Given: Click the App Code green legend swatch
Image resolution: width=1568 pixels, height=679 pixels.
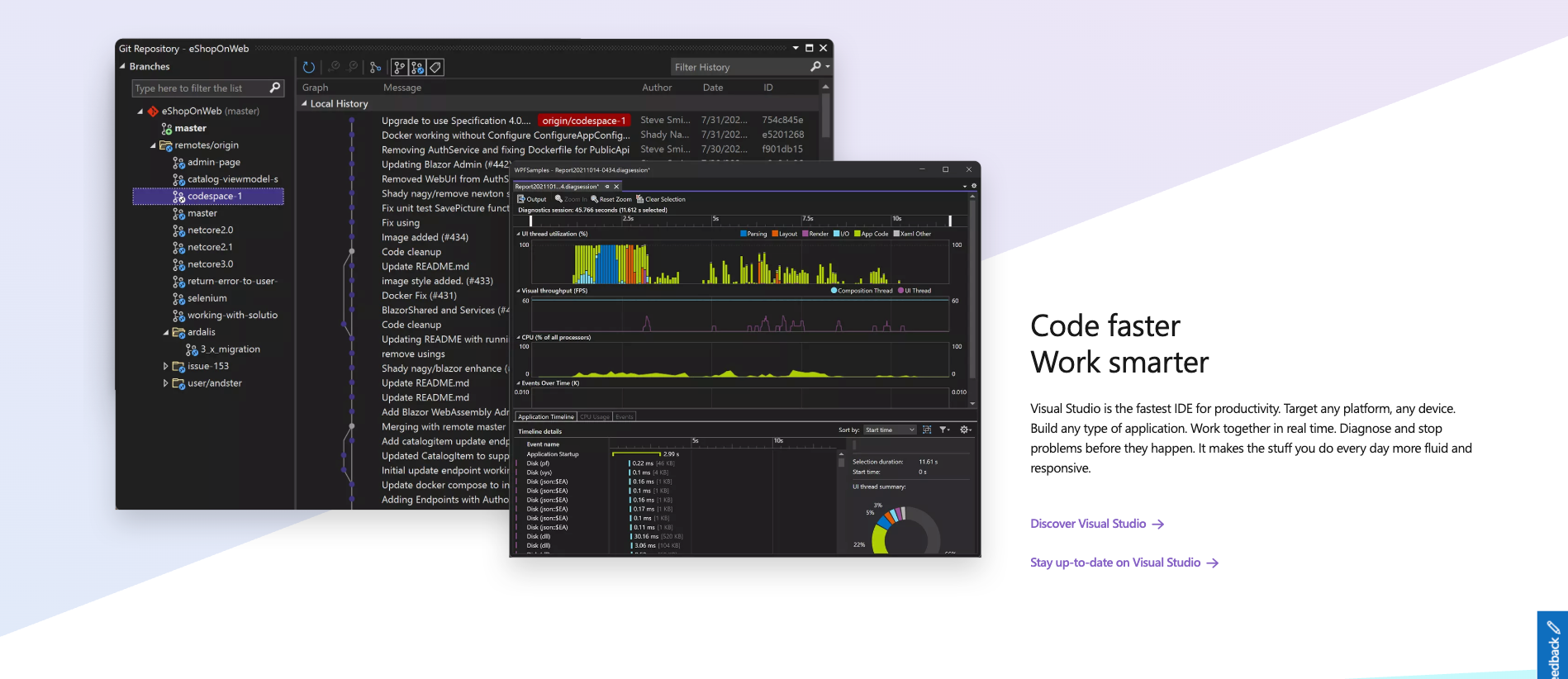Looking at the screenshot, I should point(858,234).
